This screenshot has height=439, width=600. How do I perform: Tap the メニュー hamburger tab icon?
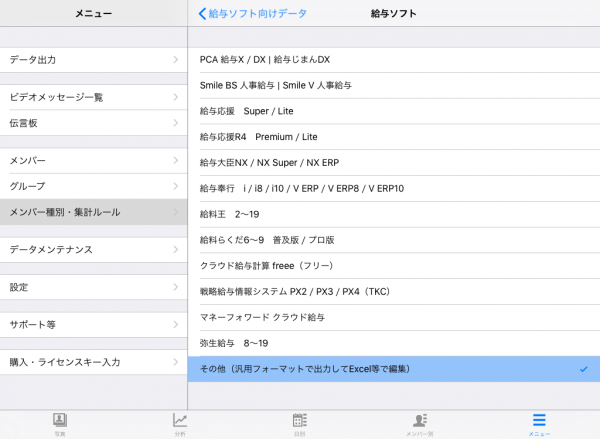pyautogui.click(x=540, y=421)
